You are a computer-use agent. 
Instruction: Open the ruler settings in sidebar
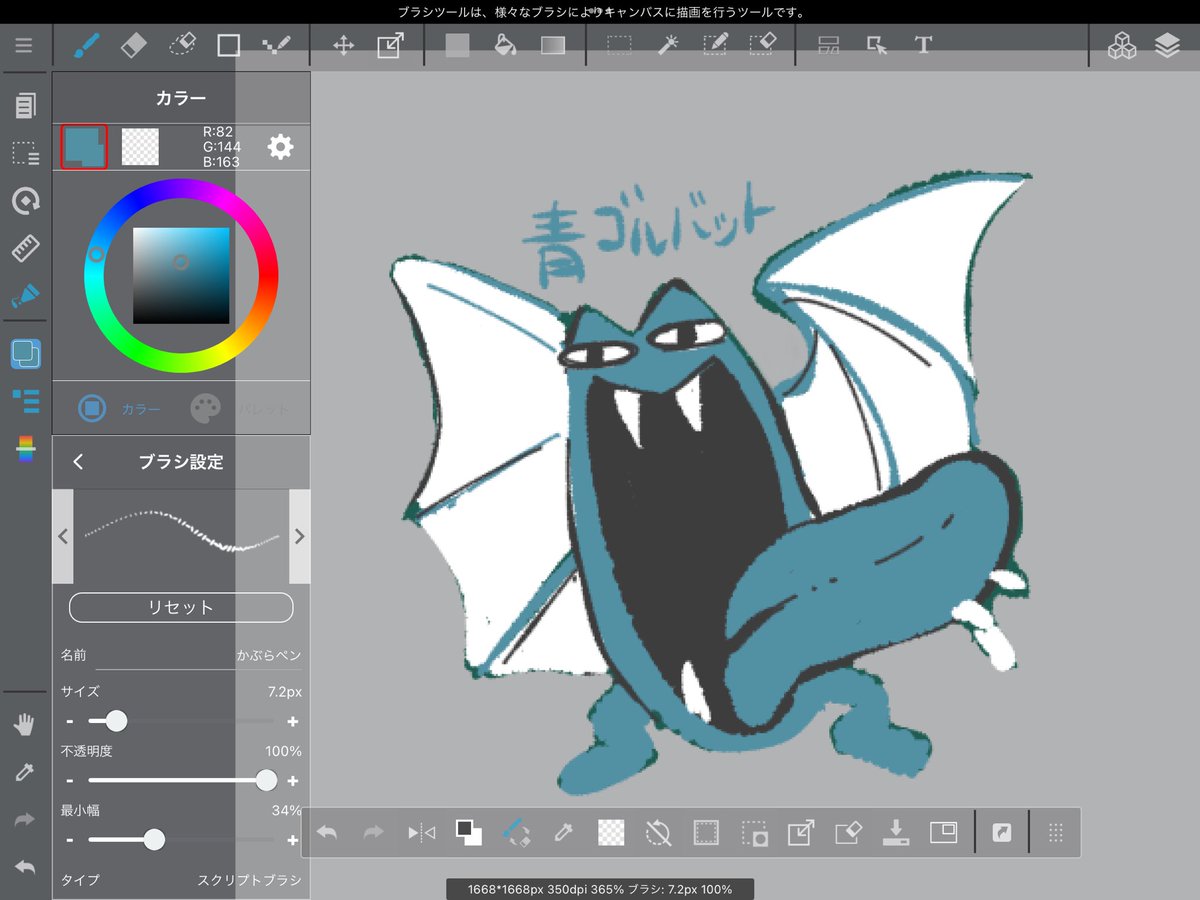click(25, 249)
